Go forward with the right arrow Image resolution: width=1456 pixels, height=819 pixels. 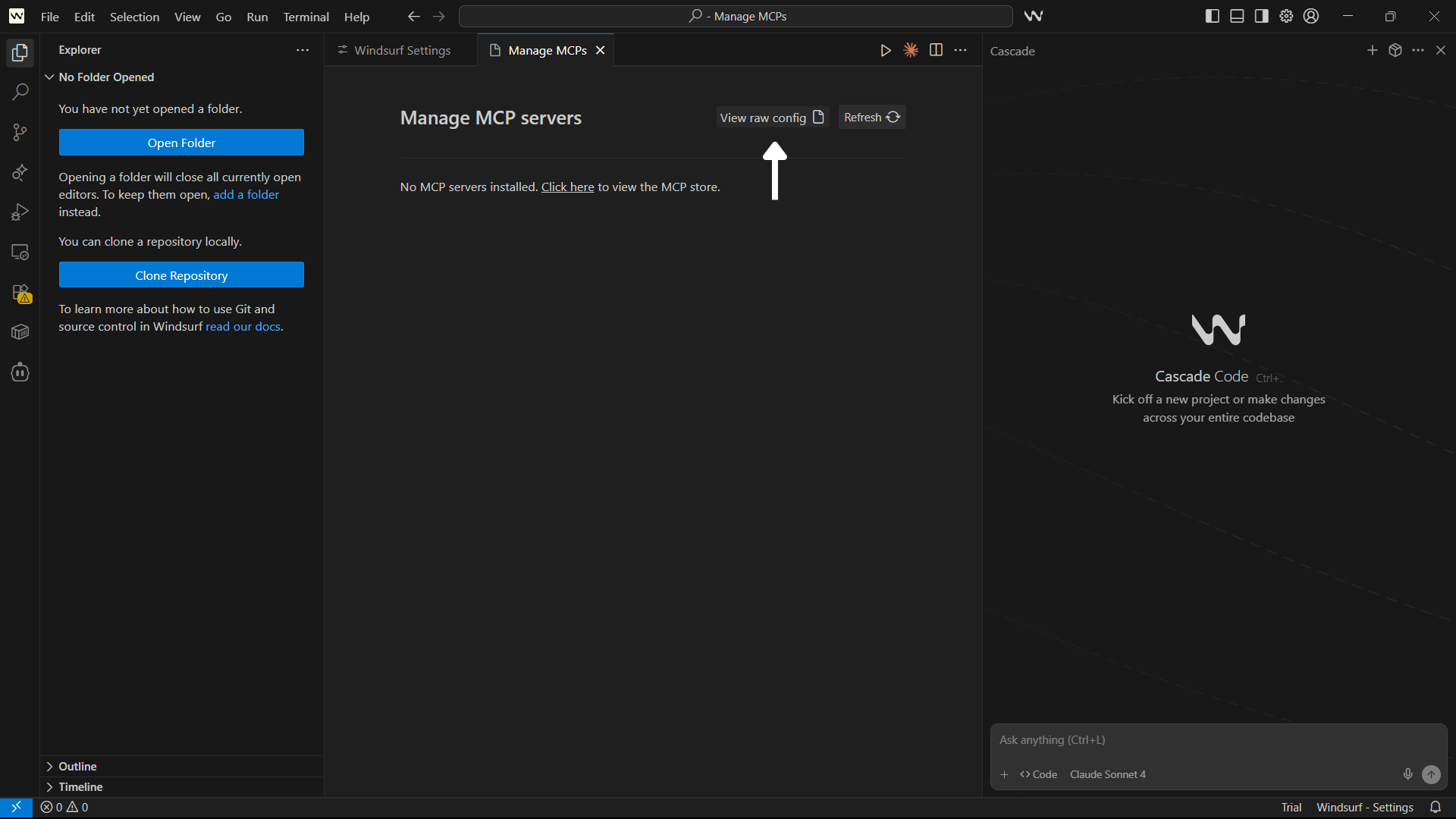[439, 16]
